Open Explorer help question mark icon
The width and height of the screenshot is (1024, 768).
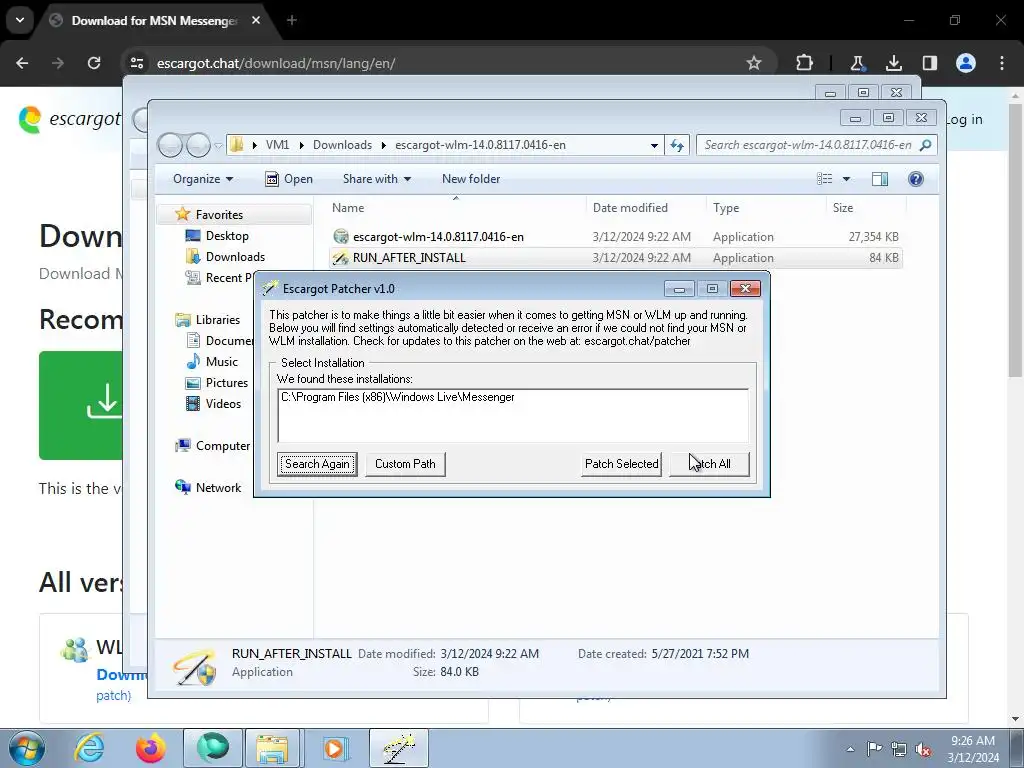coord(916,179)
